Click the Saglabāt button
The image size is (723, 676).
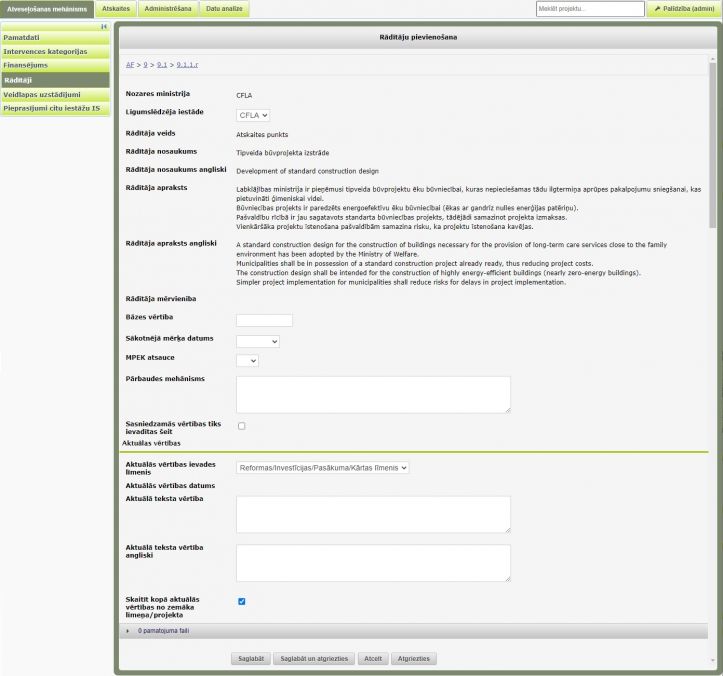click(x=250, y=659)
